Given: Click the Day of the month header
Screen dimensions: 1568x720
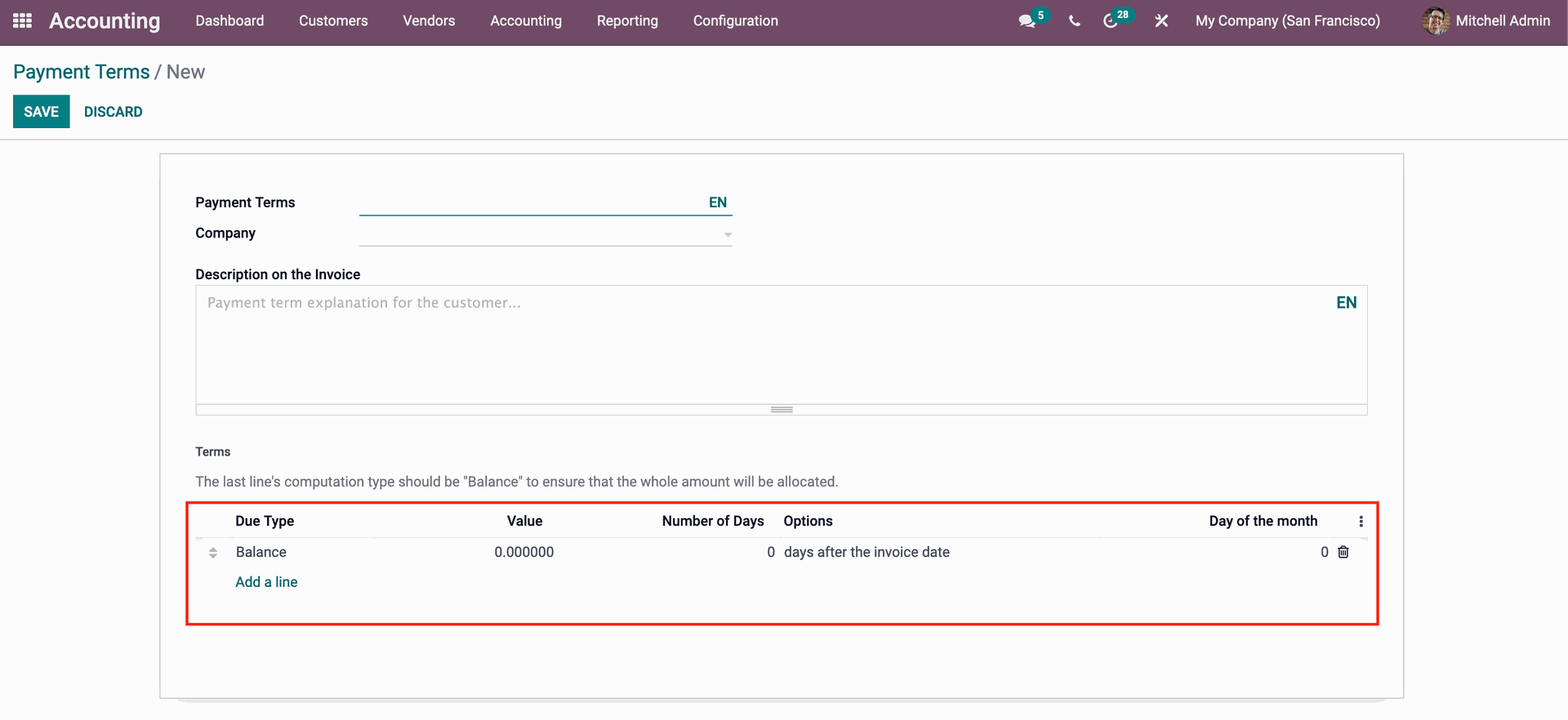Looking at the screenshot, I should [1263, 521].
